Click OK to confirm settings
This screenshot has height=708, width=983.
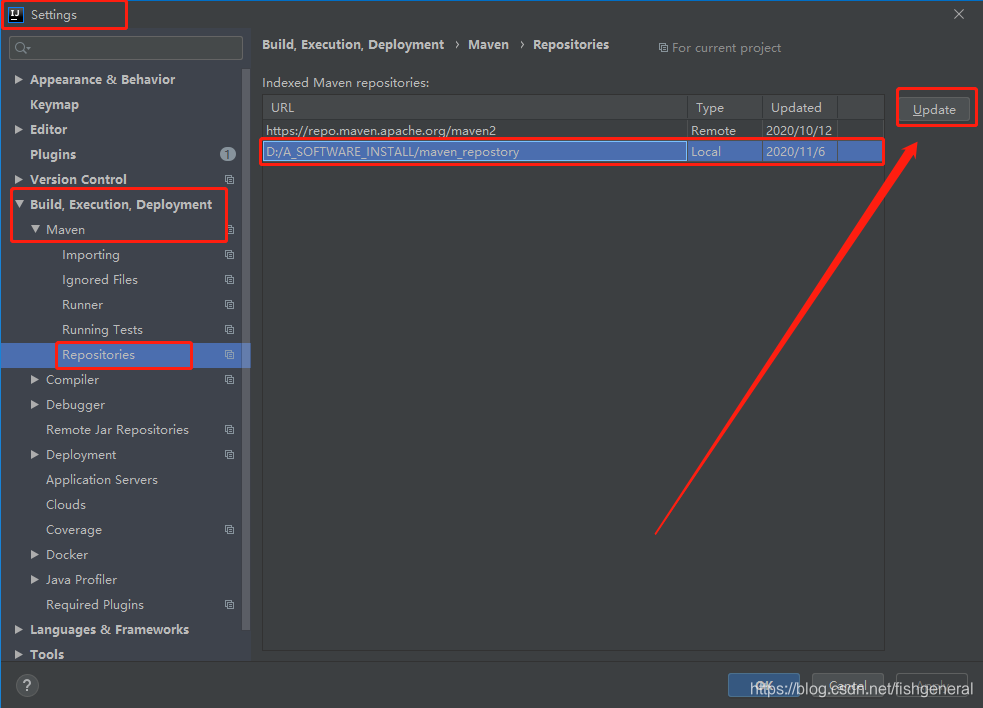pos(764,685)
